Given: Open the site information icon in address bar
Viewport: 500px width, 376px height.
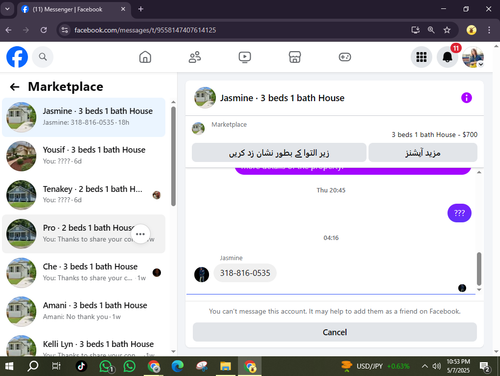Looking at the screenshot, I should tap(64, 30).
